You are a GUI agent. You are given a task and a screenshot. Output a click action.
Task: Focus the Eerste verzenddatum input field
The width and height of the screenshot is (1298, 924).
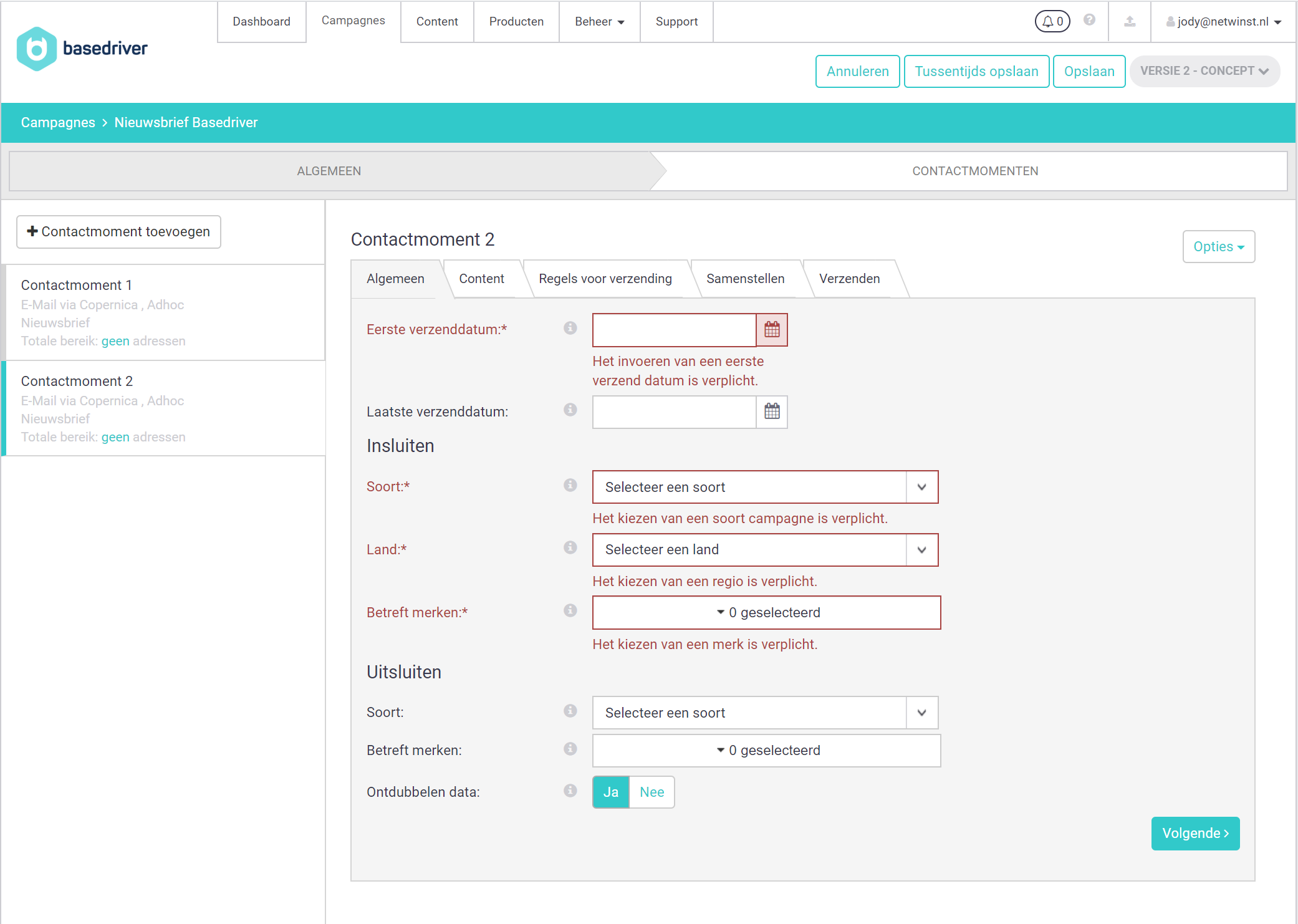click(x=674, y=330)
